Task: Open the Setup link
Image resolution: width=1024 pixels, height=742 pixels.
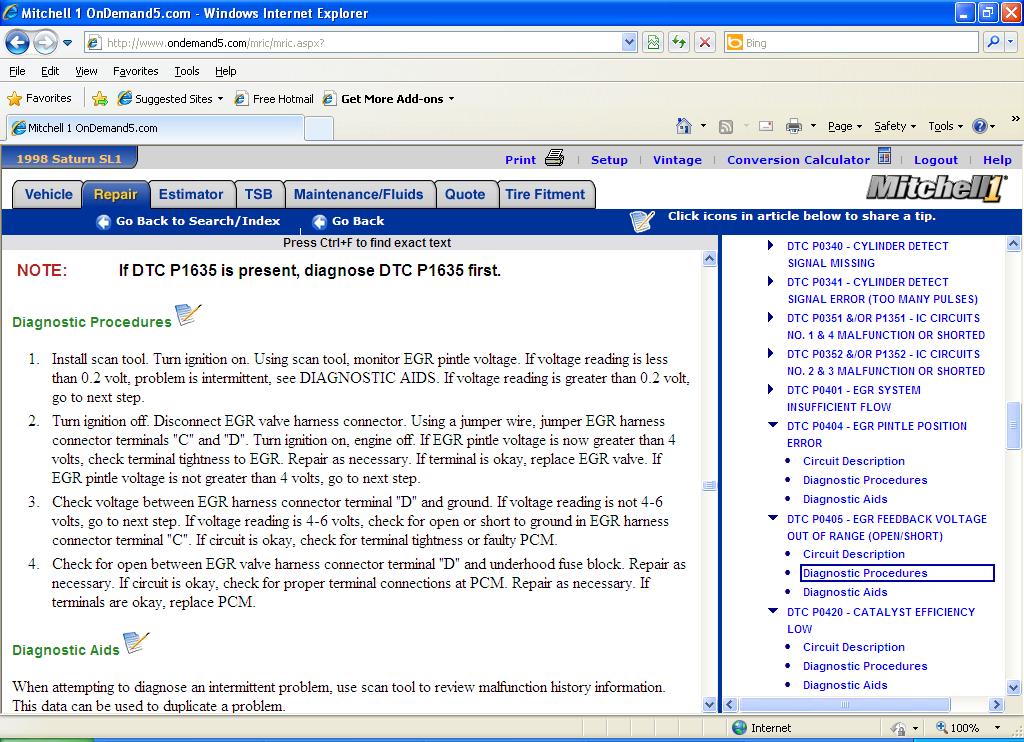Action: 609,160
